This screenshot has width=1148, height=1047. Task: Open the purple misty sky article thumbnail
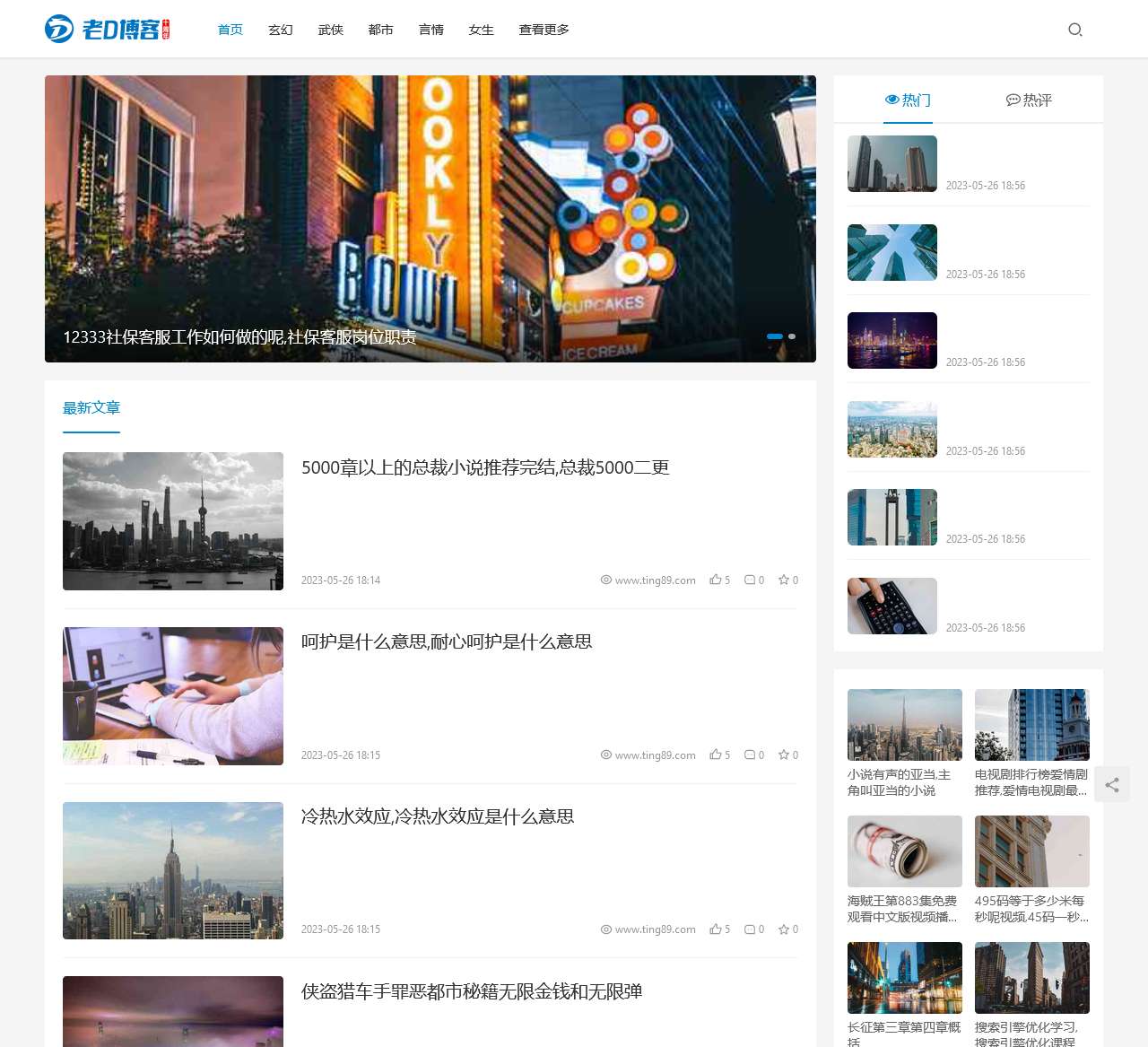coord(173,1011)
